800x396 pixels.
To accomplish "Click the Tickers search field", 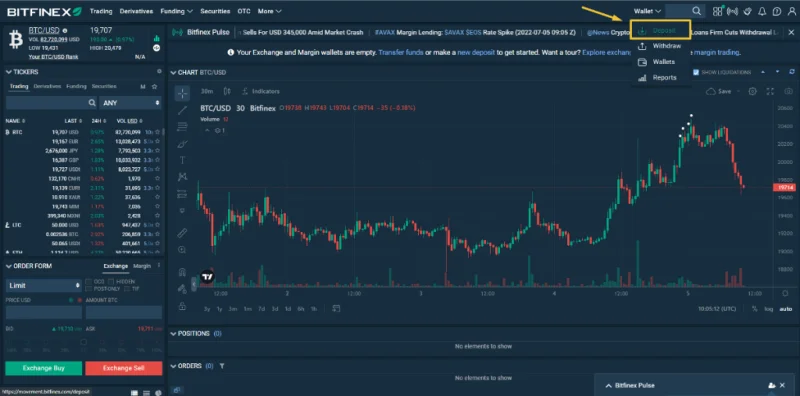I will 51,103.
